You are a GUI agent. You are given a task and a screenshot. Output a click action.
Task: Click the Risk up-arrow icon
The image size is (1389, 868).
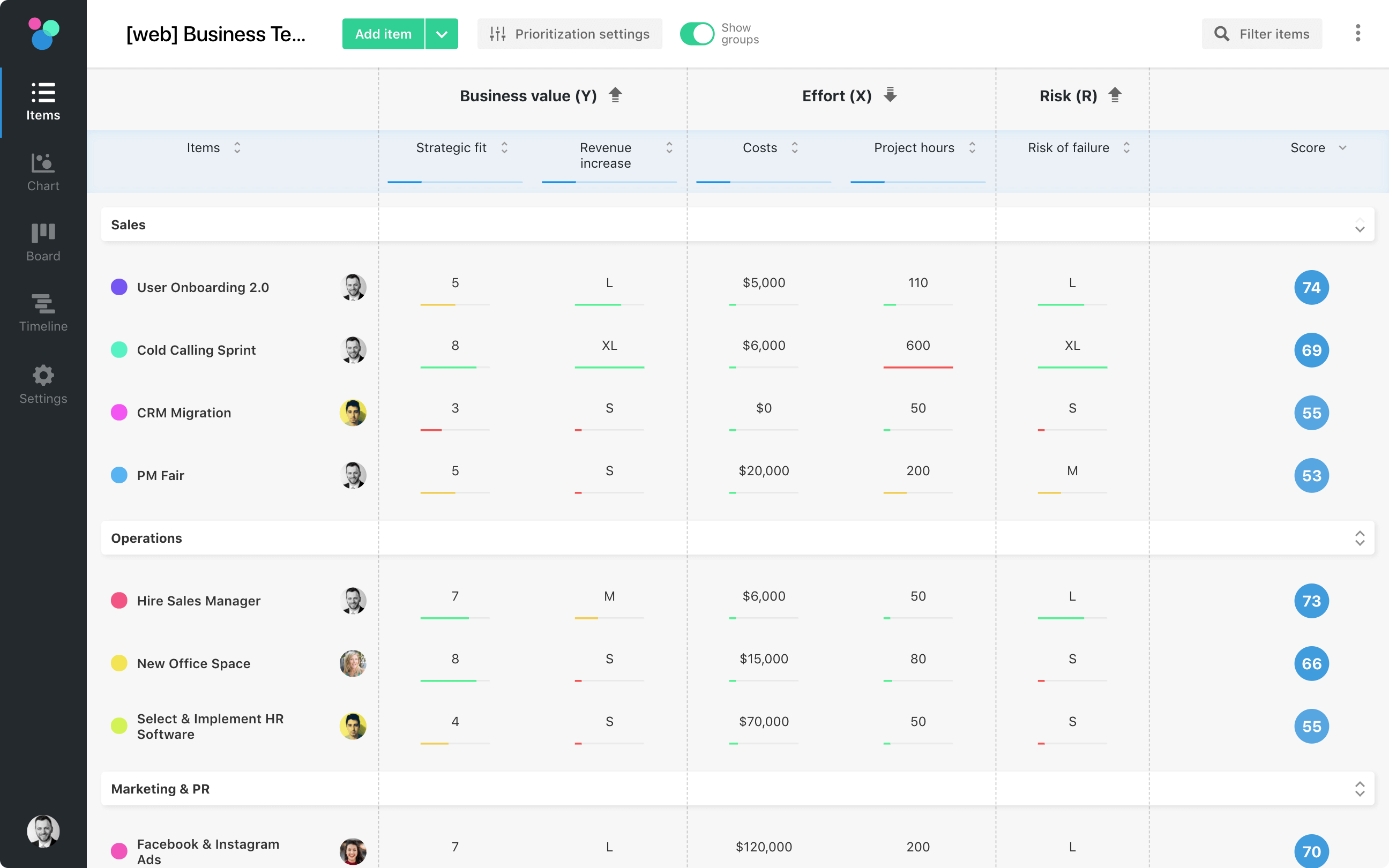[1115, 95]
